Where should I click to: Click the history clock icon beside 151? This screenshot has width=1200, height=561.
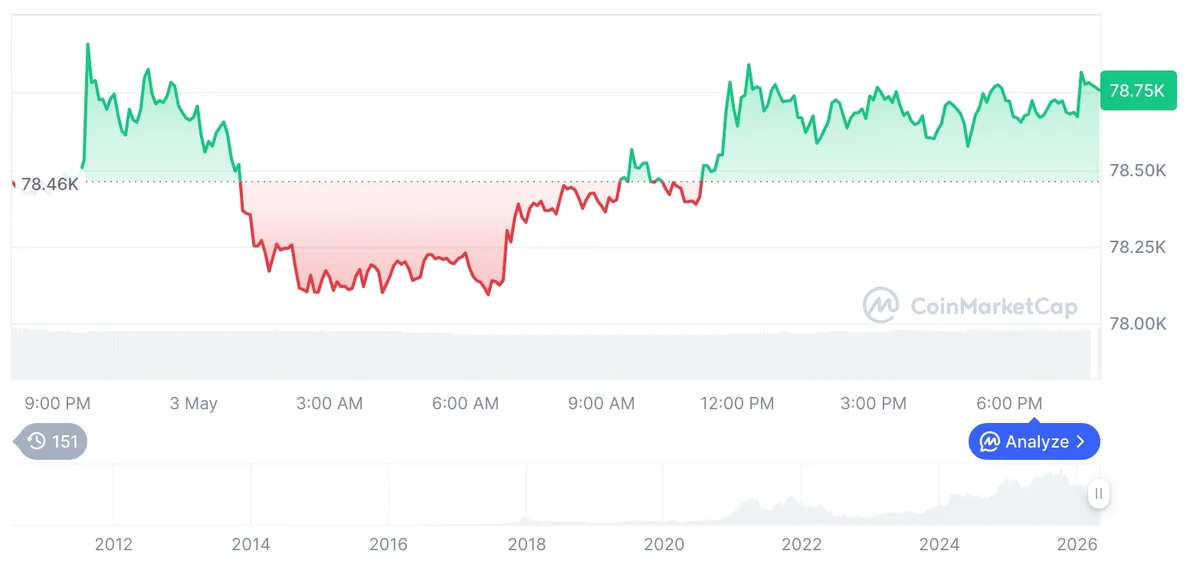point(37,441)
